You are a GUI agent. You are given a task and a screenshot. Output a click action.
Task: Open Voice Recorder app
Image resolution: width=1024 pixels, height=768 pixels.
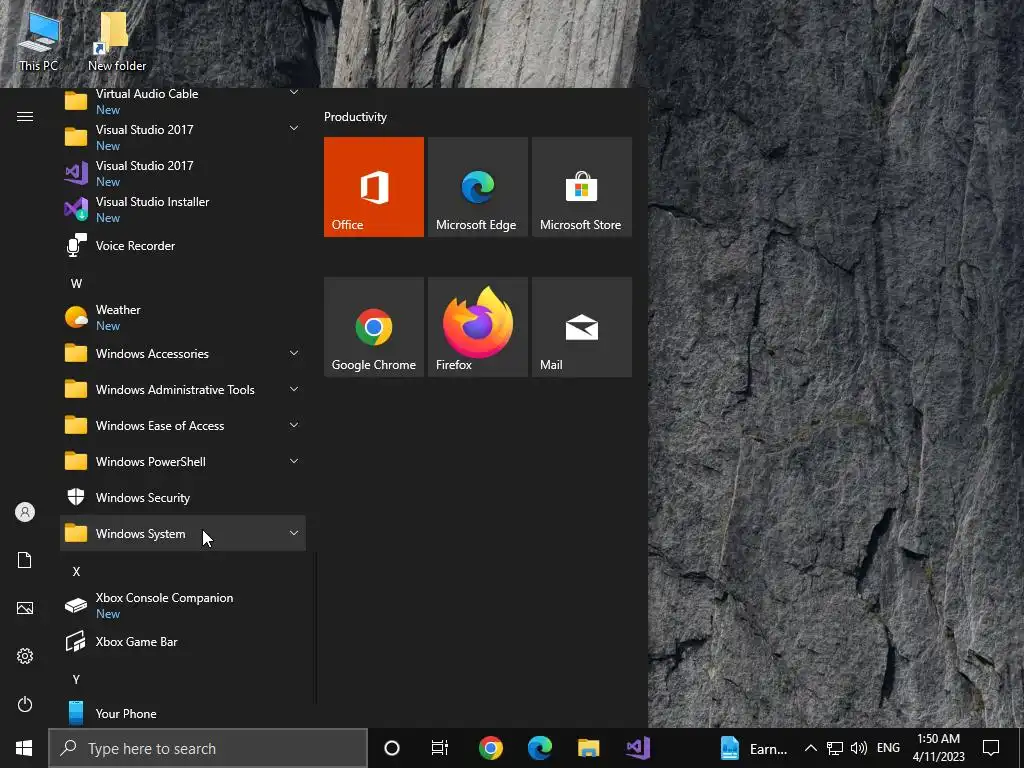point(183,246)
